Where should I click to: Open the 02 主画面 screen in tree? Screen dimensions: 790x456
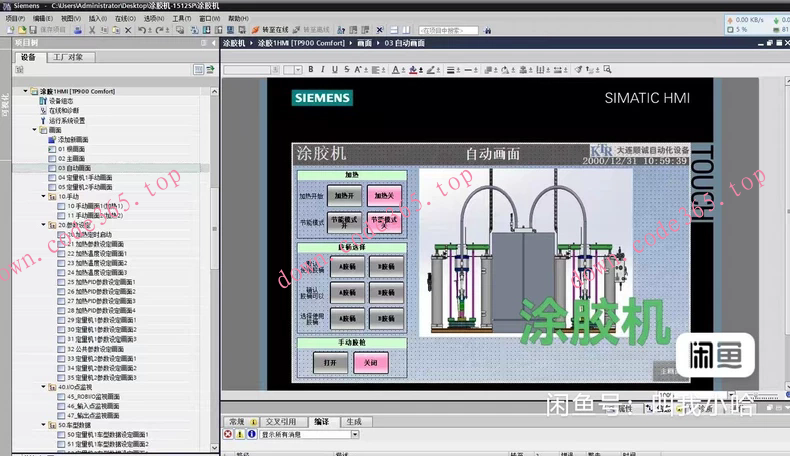pyautogui.click(x=70, y=159)
